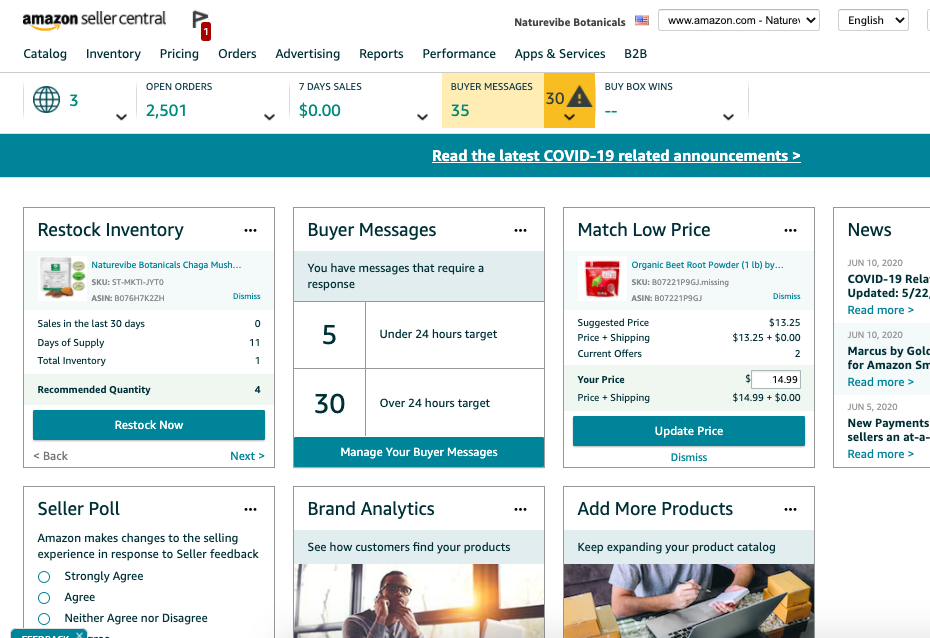Click the notification flag icon
Image resolution: width=930 pixels, height=638 pixels.
[200, 22]
